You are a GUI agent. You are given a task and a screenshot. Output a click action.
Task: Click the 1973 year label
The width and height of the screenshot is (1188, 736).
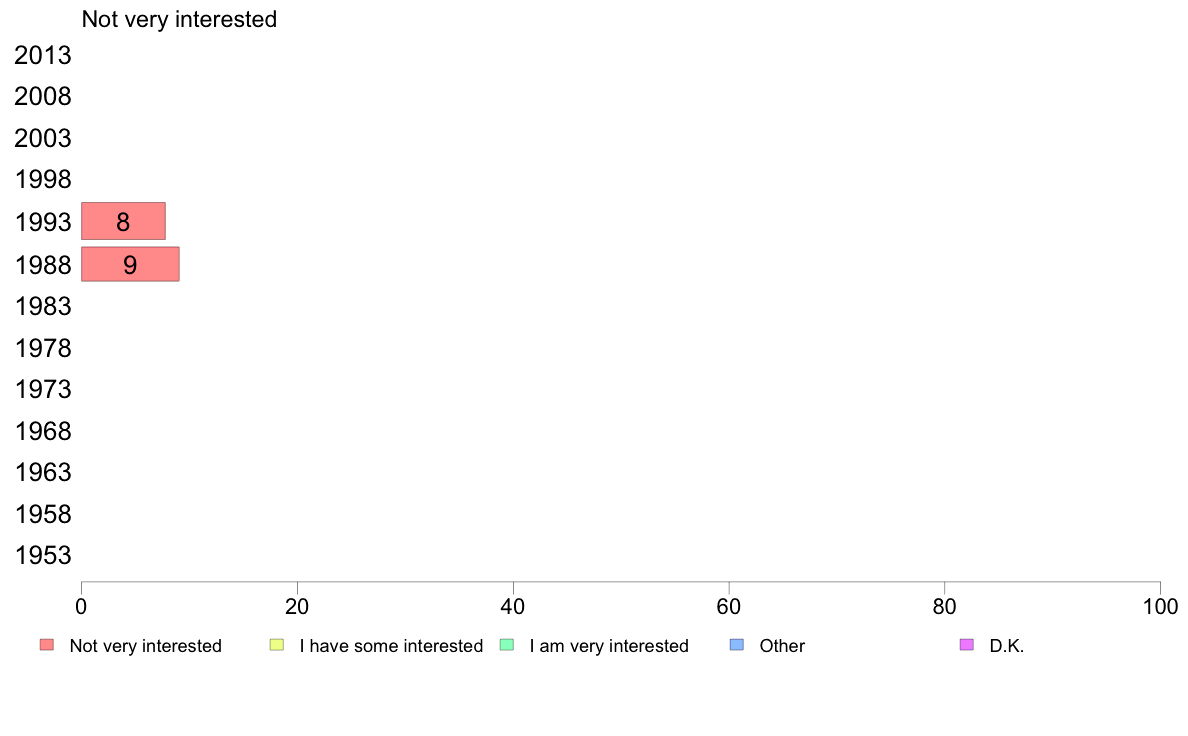43,389
